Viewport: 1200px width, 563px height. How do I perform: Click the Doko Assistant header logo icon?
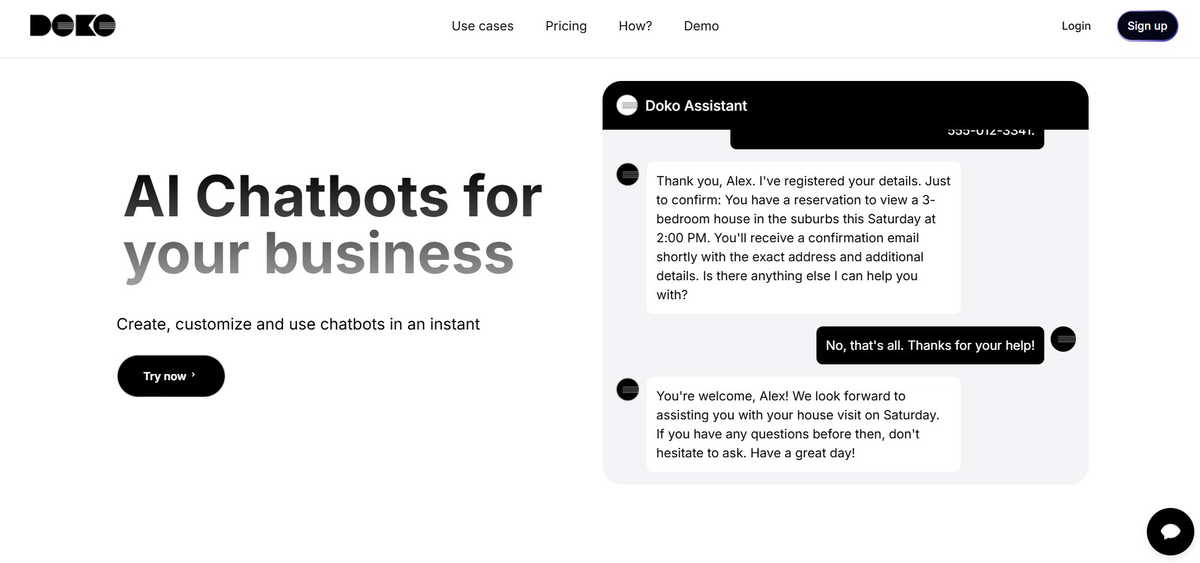(x=627, y=105)
